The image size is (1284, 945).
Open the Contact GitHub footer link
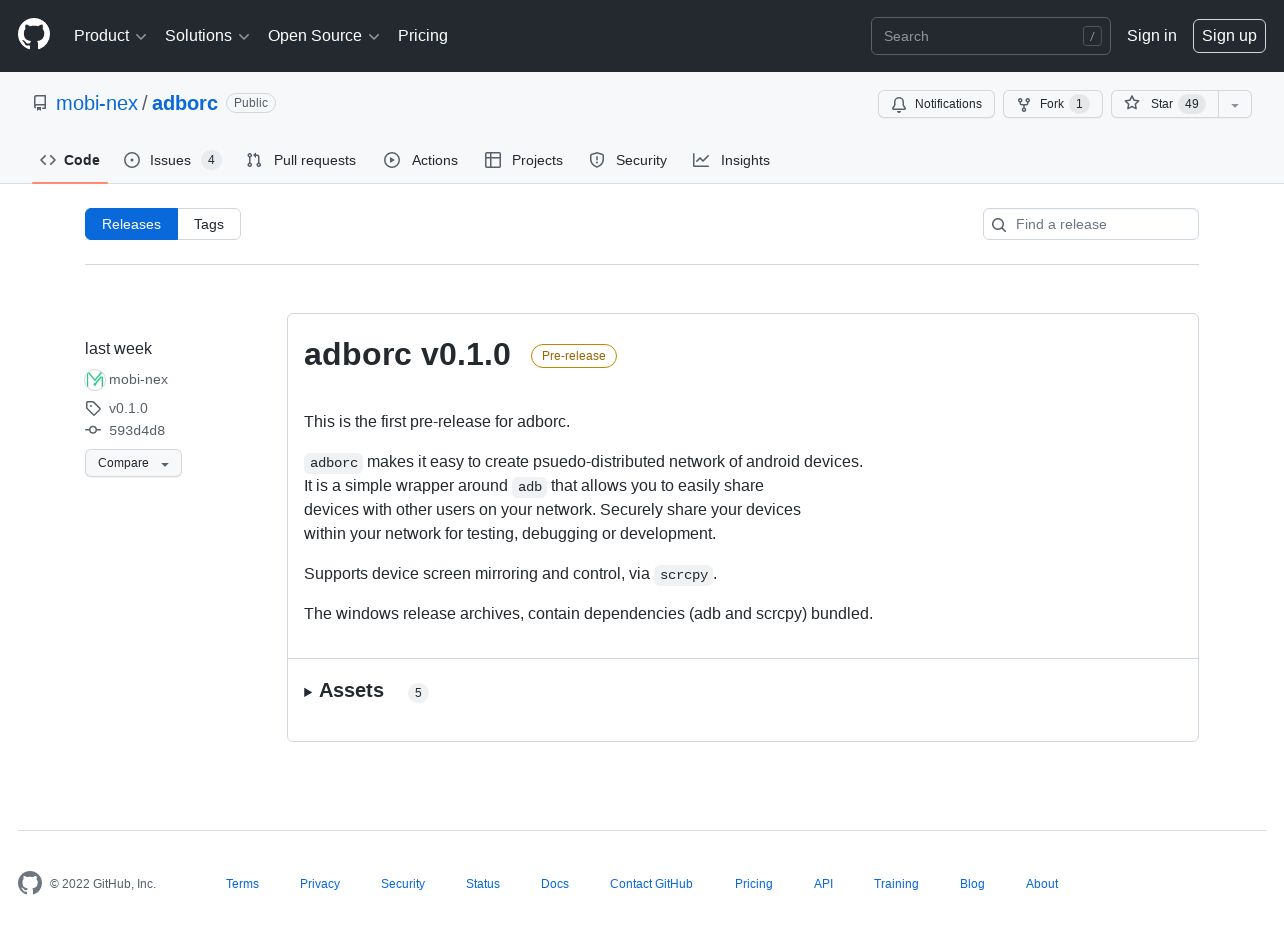pos(651,884)
